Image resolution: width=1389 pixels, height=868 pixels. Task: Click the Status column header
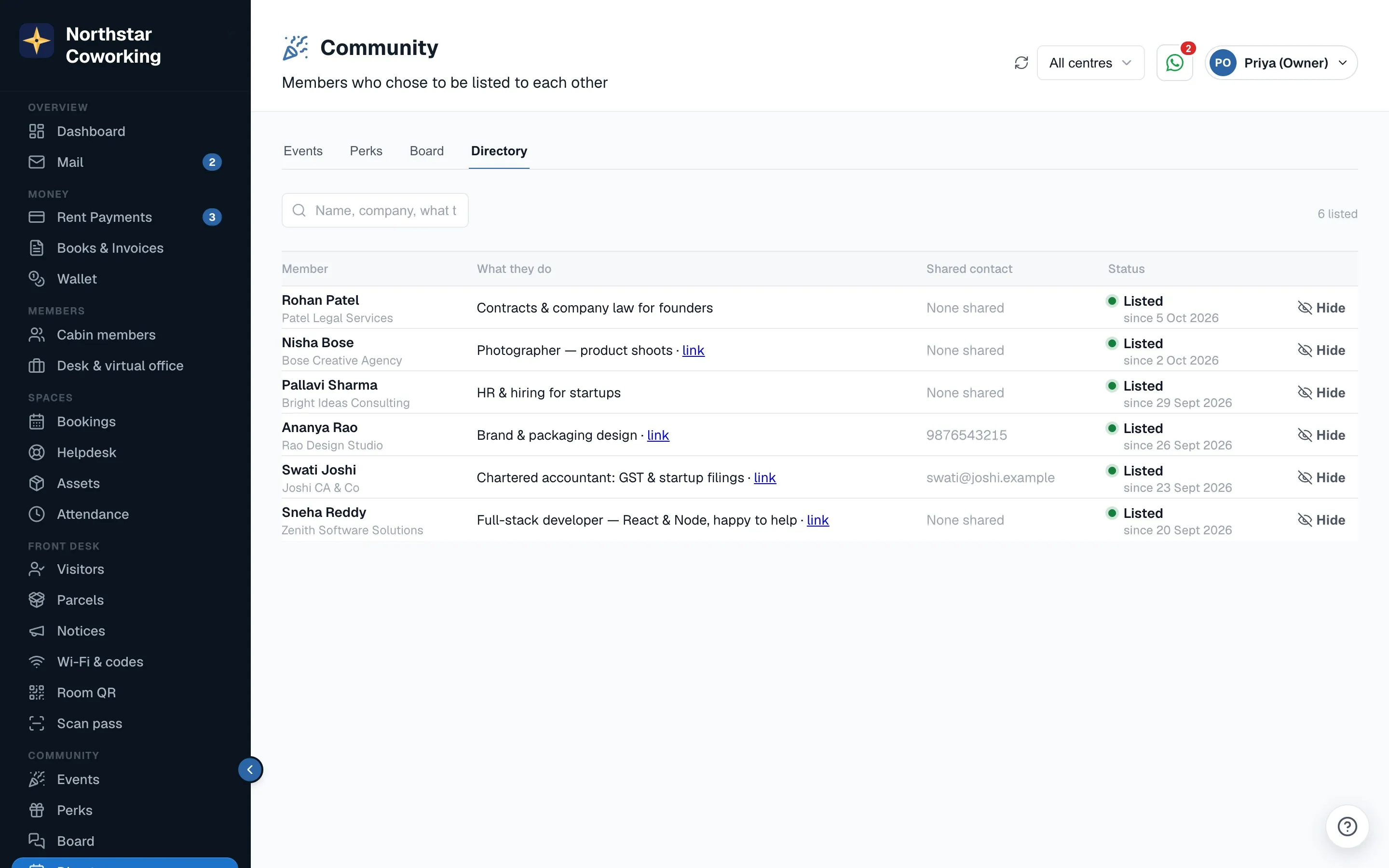tap(1126, 269)
